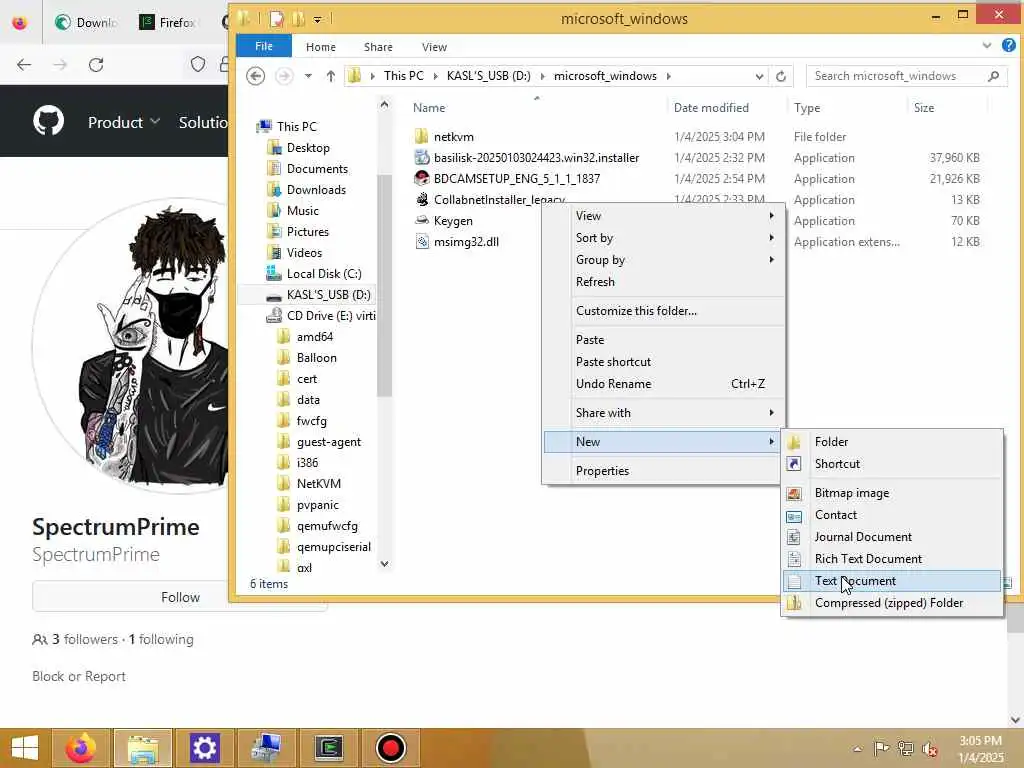Open the NetKVM folder in navigation tree

tap(319, 484)
